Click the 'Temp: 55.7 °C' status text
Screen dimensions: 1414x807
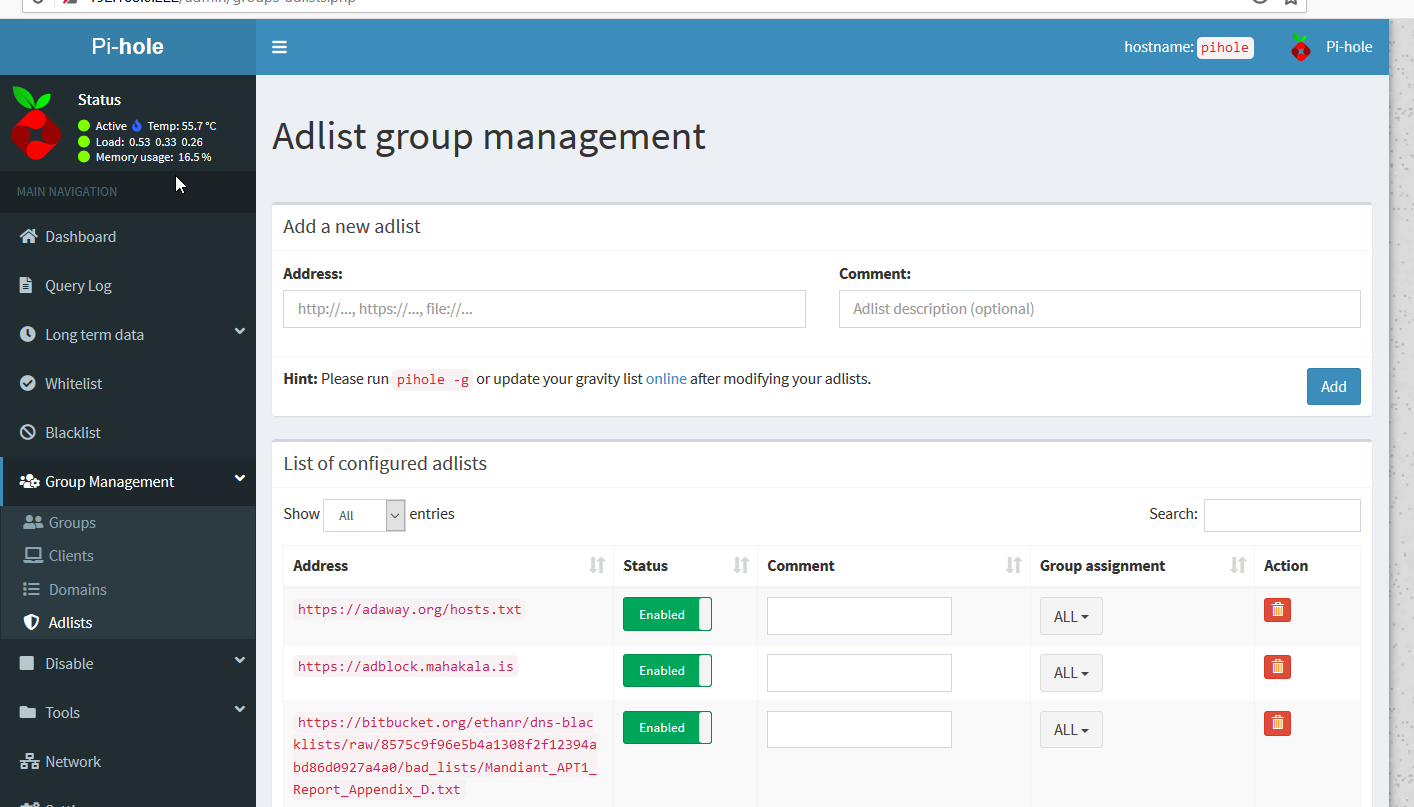(x=182, y=126)
